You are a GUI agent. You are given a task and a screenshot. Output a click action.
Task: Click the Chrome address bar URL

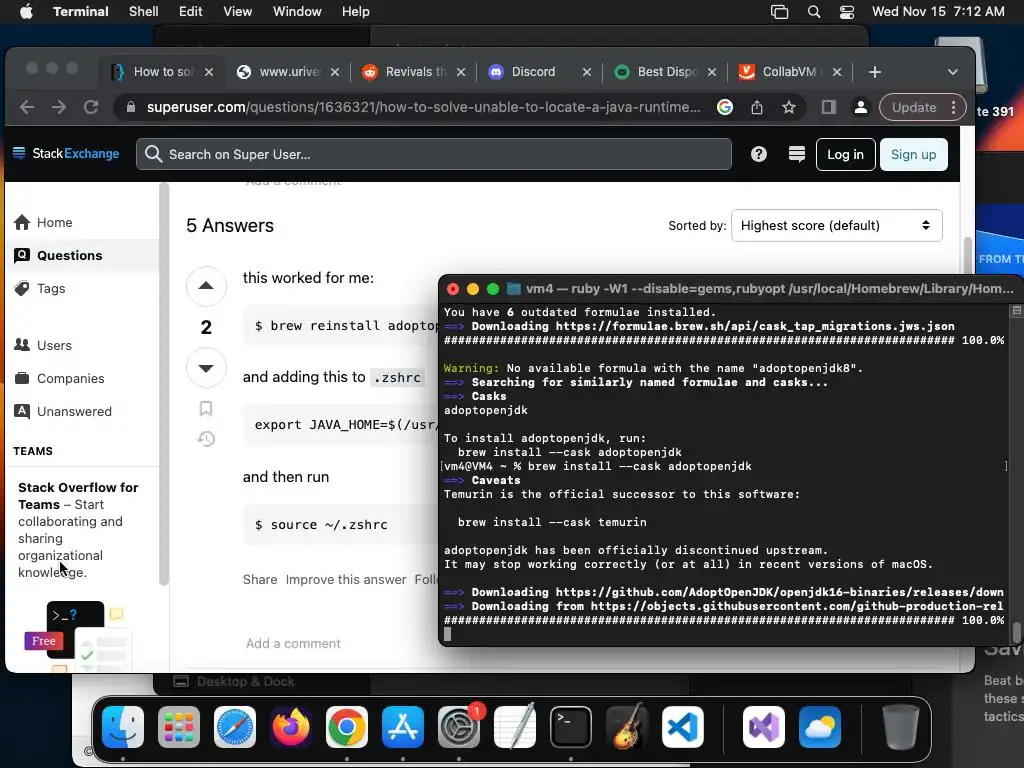point(423,107)
